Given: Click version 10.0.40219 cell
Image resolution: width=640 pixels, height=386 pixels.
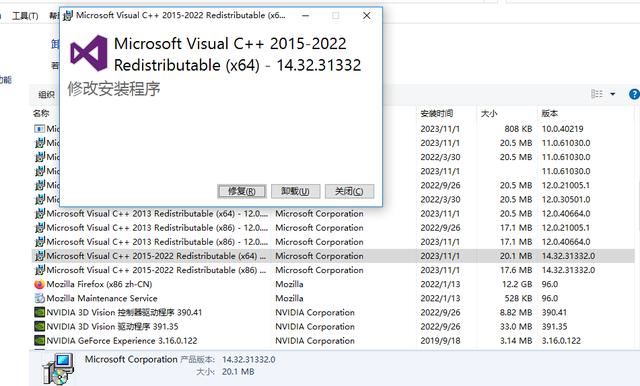Looking at the screenshot, I should click(x=562, y=129).
